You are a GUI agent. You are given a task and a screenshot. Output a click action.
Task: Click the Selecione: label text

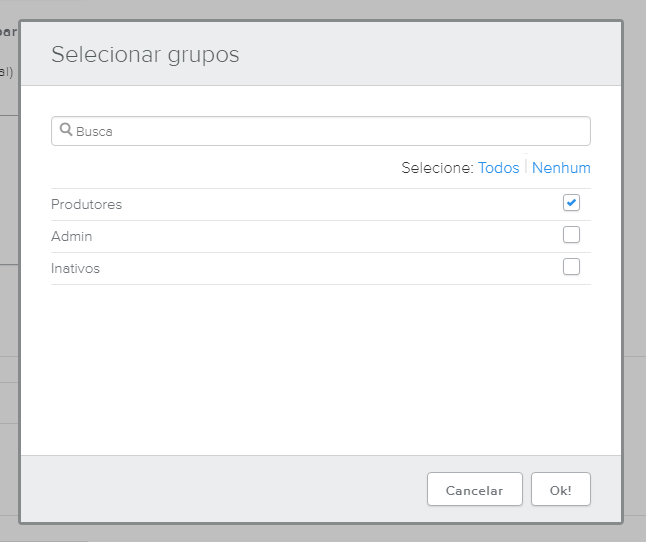click(437, 168)
